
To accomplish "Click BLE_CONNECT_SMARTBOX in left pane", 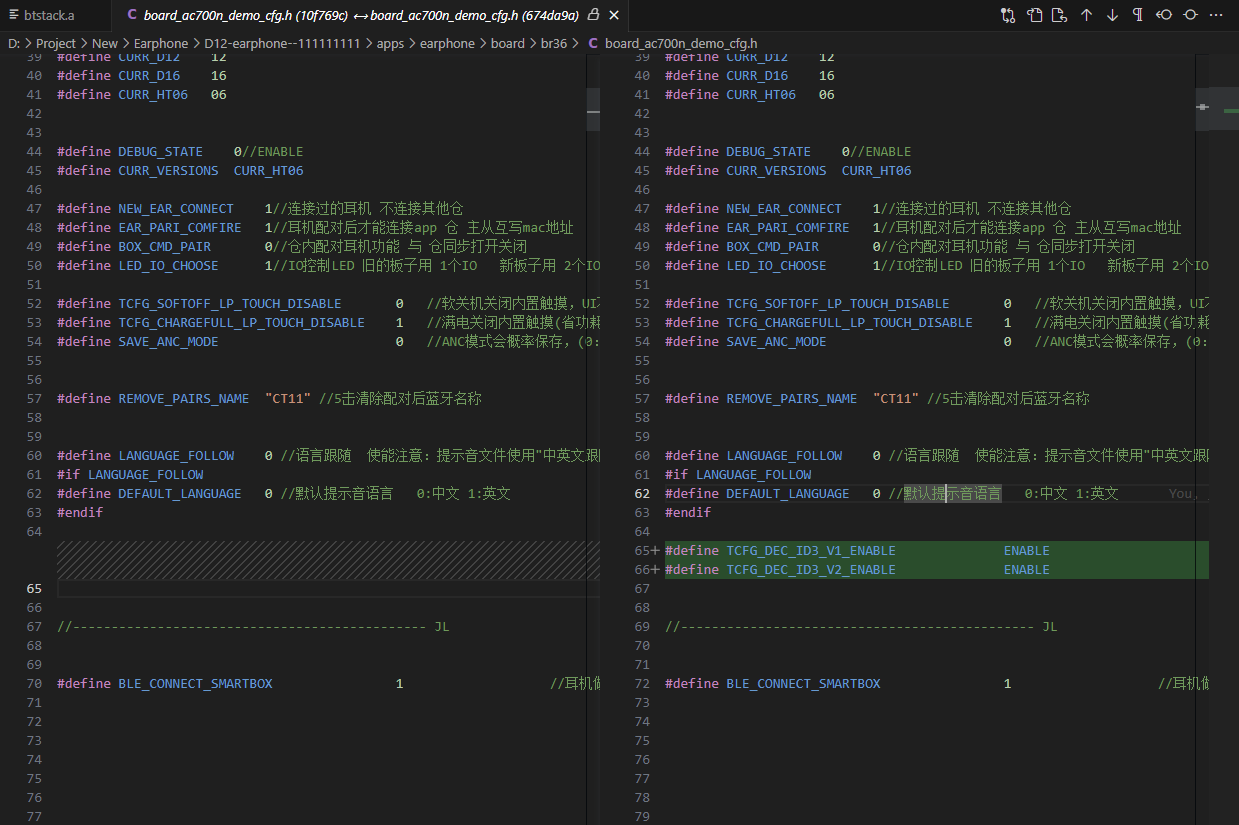I will coord(195,684).
